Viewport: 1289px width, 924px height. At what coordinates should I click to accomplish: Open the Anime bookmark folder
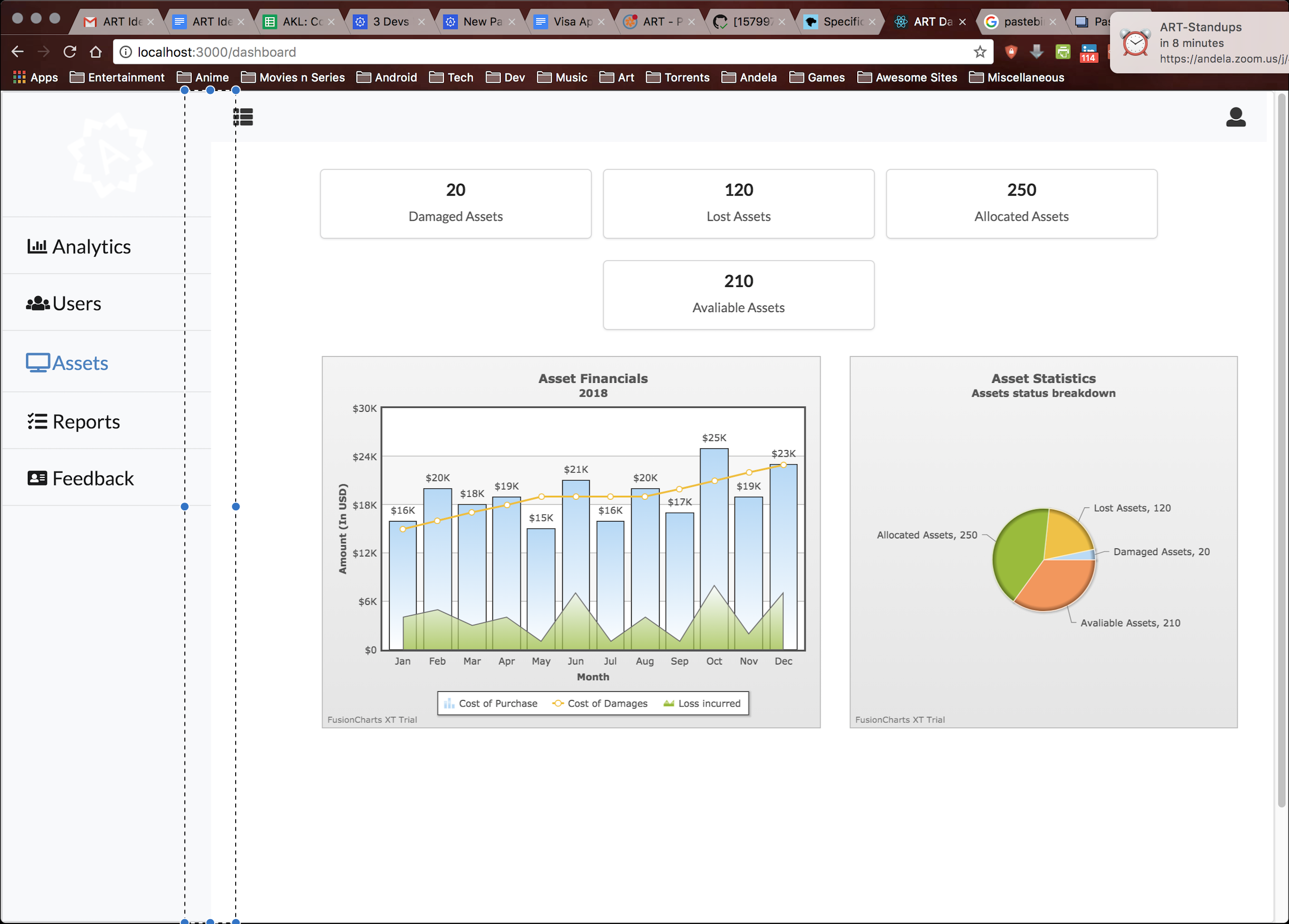(x=203, y=77)
